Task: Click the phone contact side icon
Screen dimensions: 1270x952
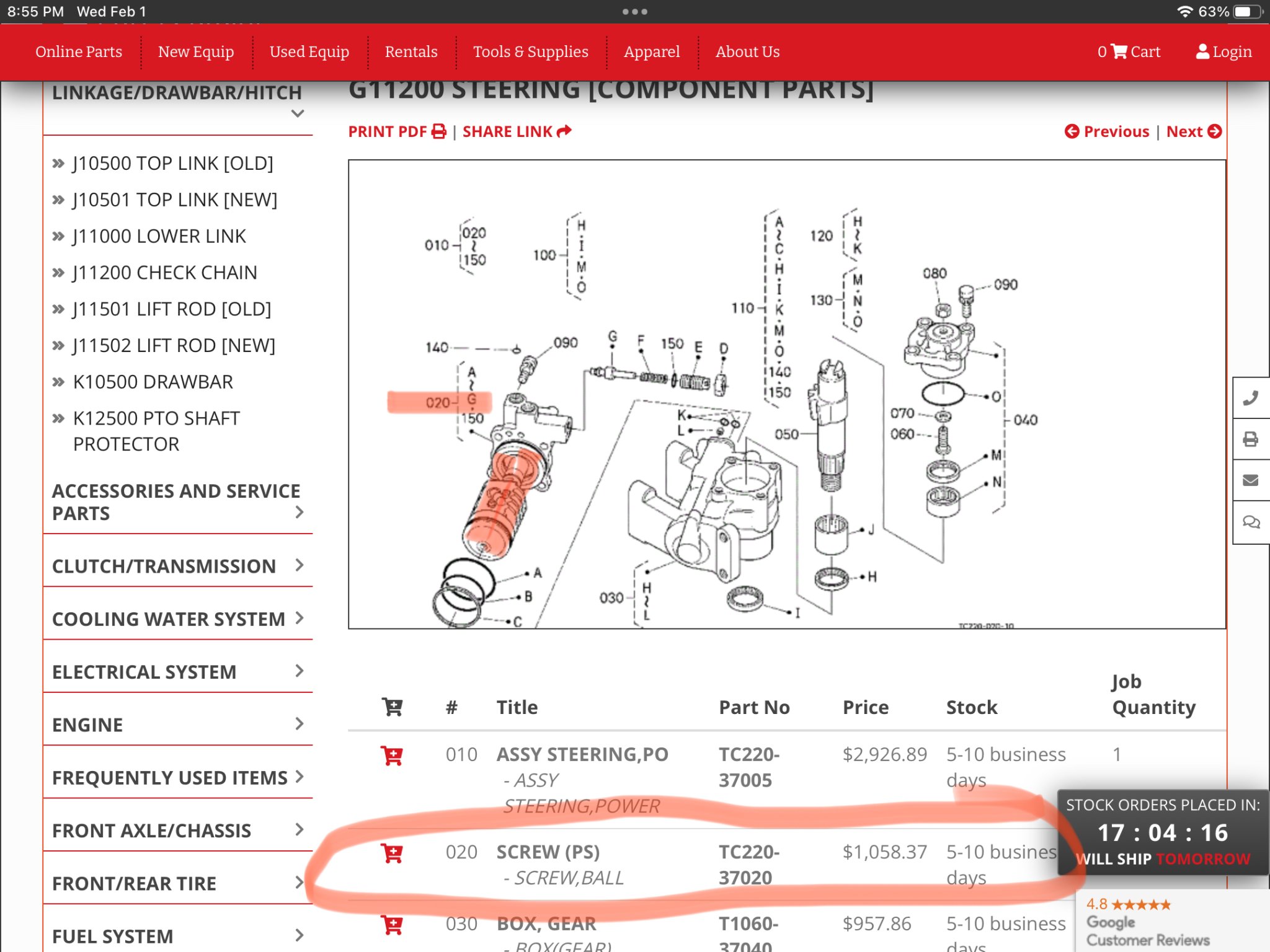Action: click(1251, 398)
